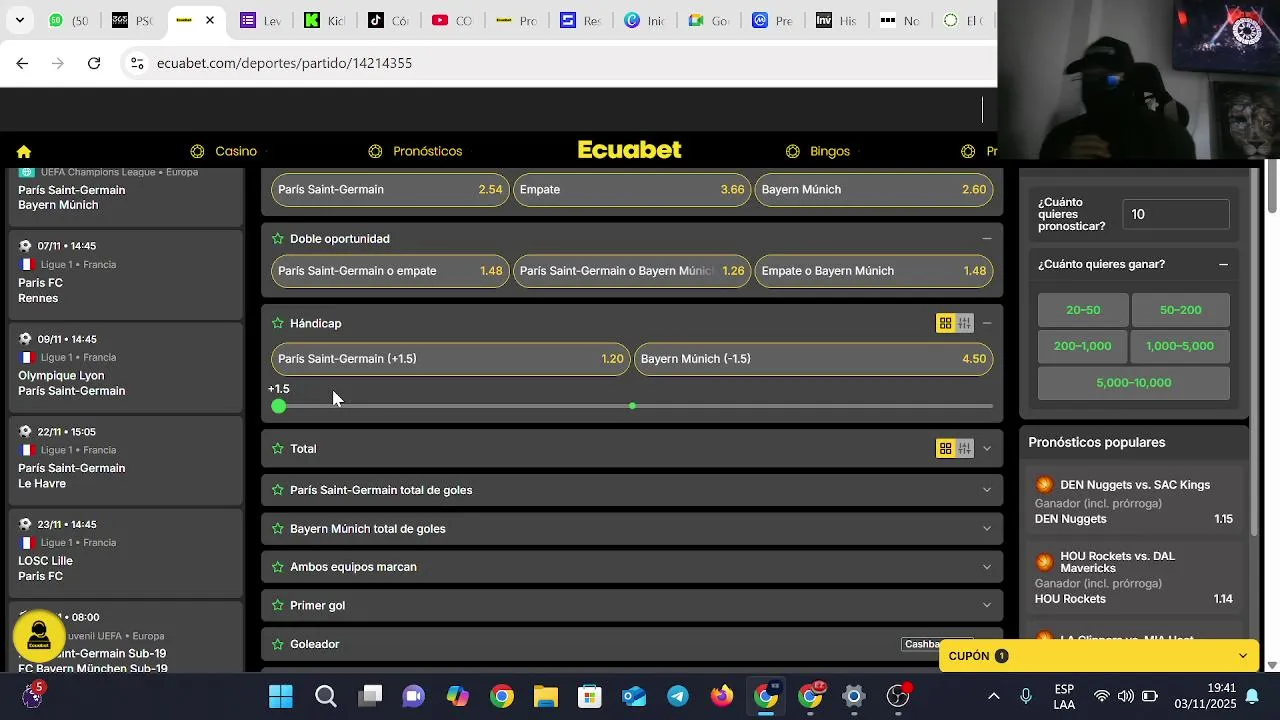Collapse the Hándicap section
1280x720 pixels.
tap(987, 323)
